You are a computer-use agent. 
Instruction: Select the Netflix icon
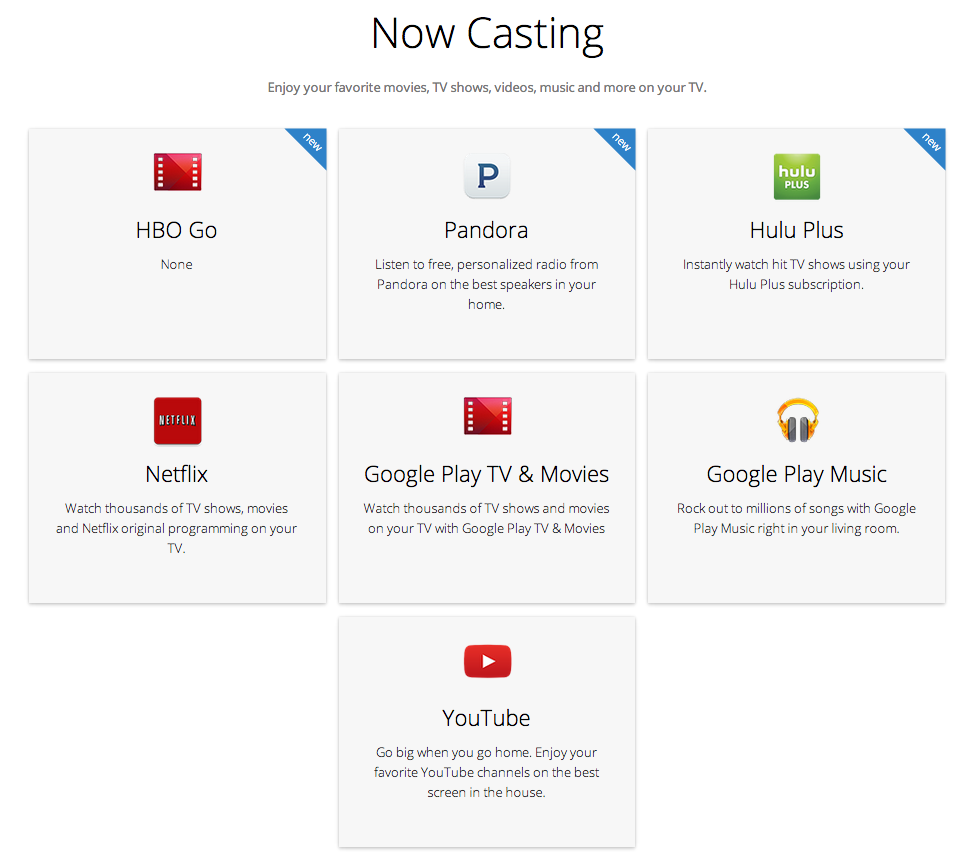pos(176,421)
